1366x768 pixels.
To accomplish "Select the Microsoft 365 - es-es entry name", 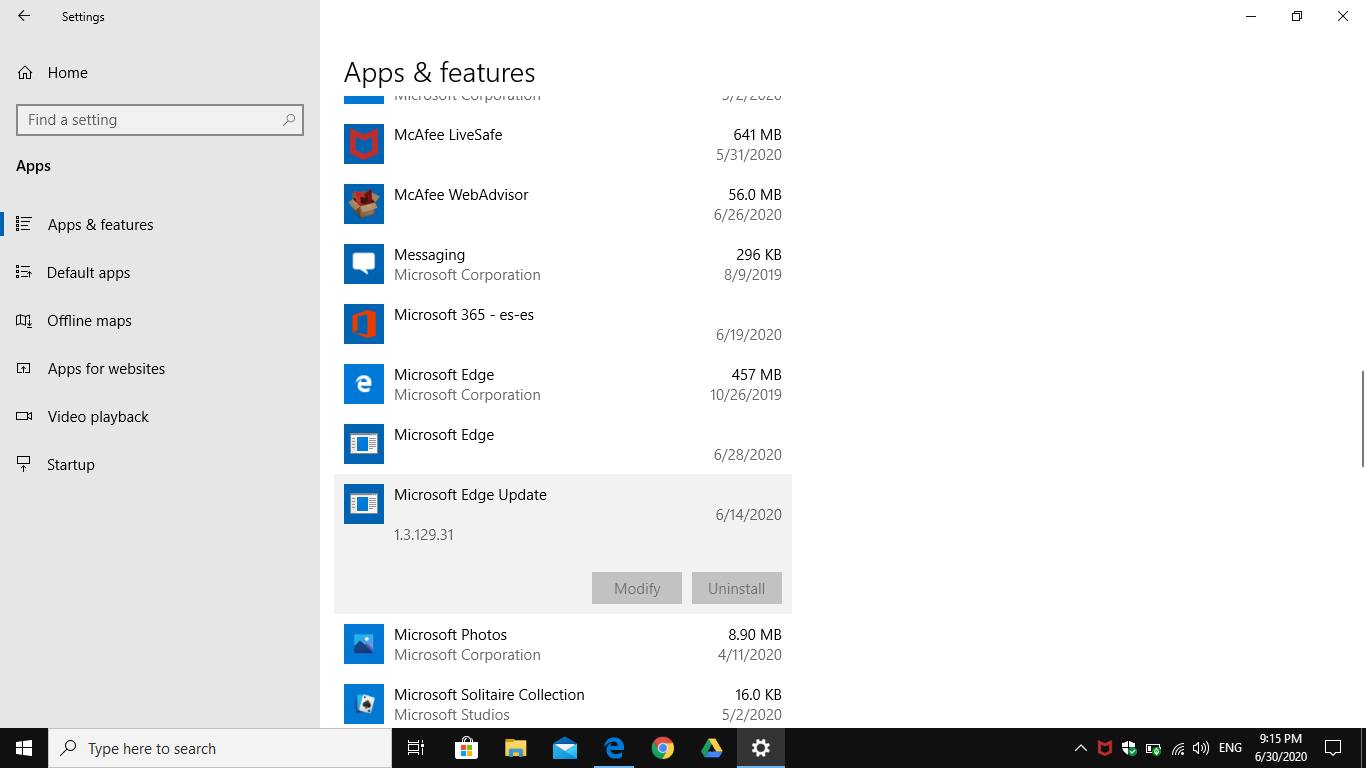I will (464, 314).
